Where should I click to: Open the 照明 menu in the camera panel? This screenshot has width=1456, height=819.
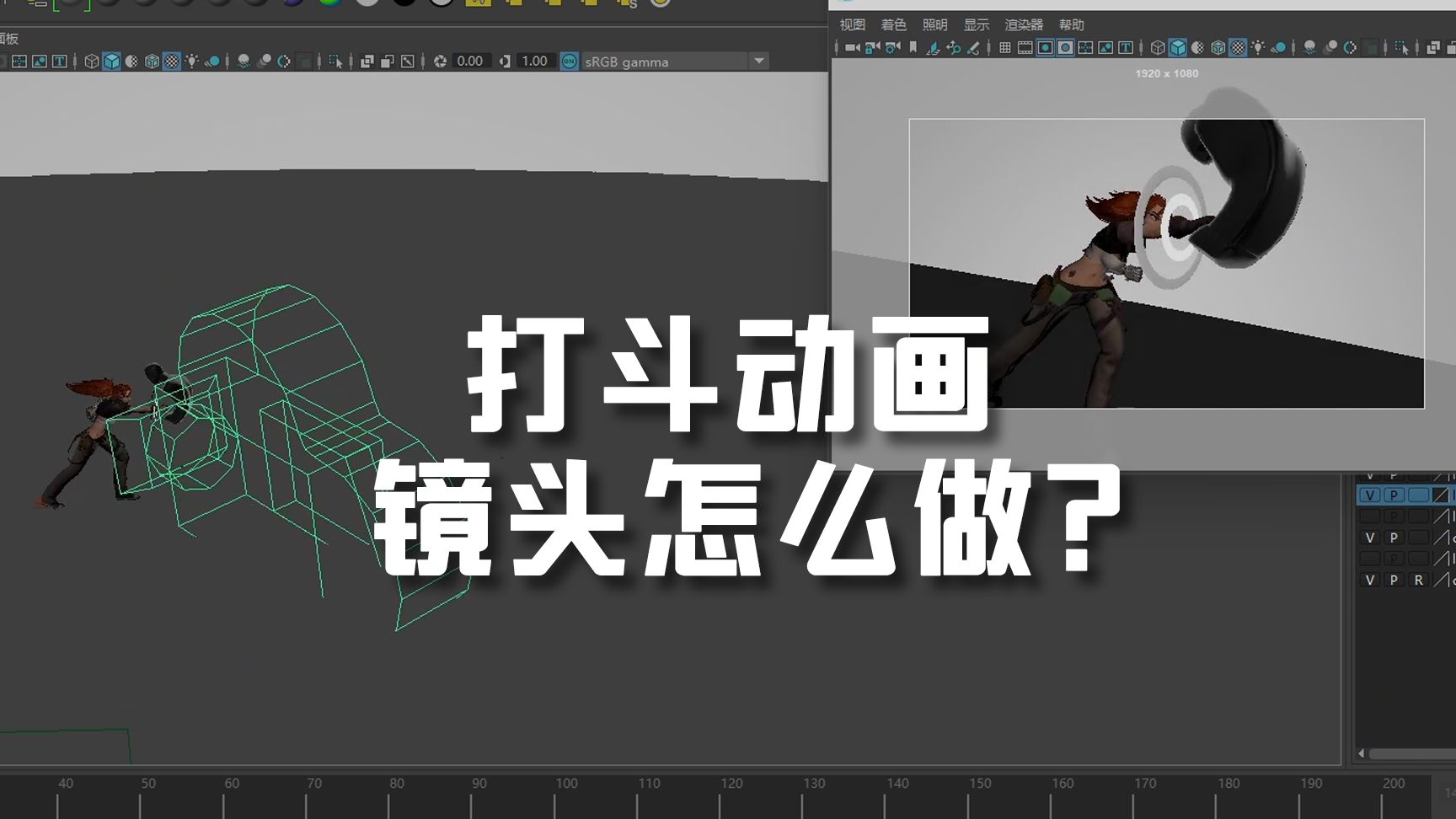[934, 24]
